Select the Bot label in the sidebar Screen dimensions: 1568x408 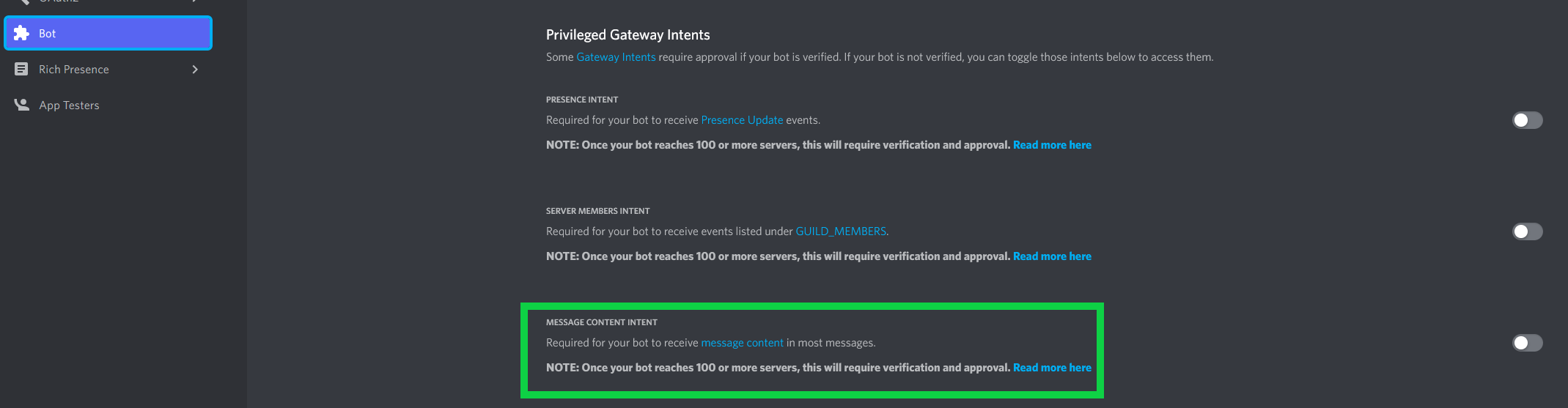(x=47, y=34)
